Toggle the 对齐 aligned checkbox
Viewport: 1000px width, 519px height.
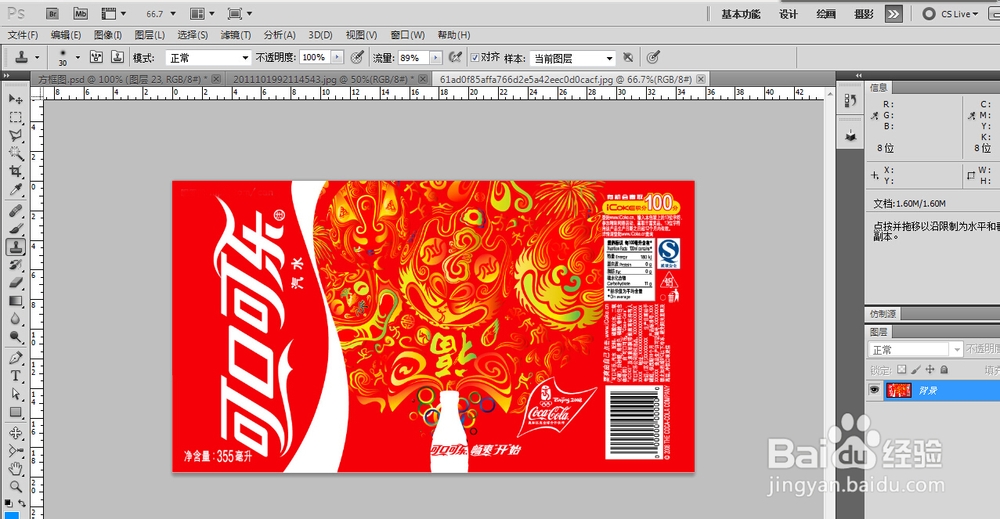point(474,58)
